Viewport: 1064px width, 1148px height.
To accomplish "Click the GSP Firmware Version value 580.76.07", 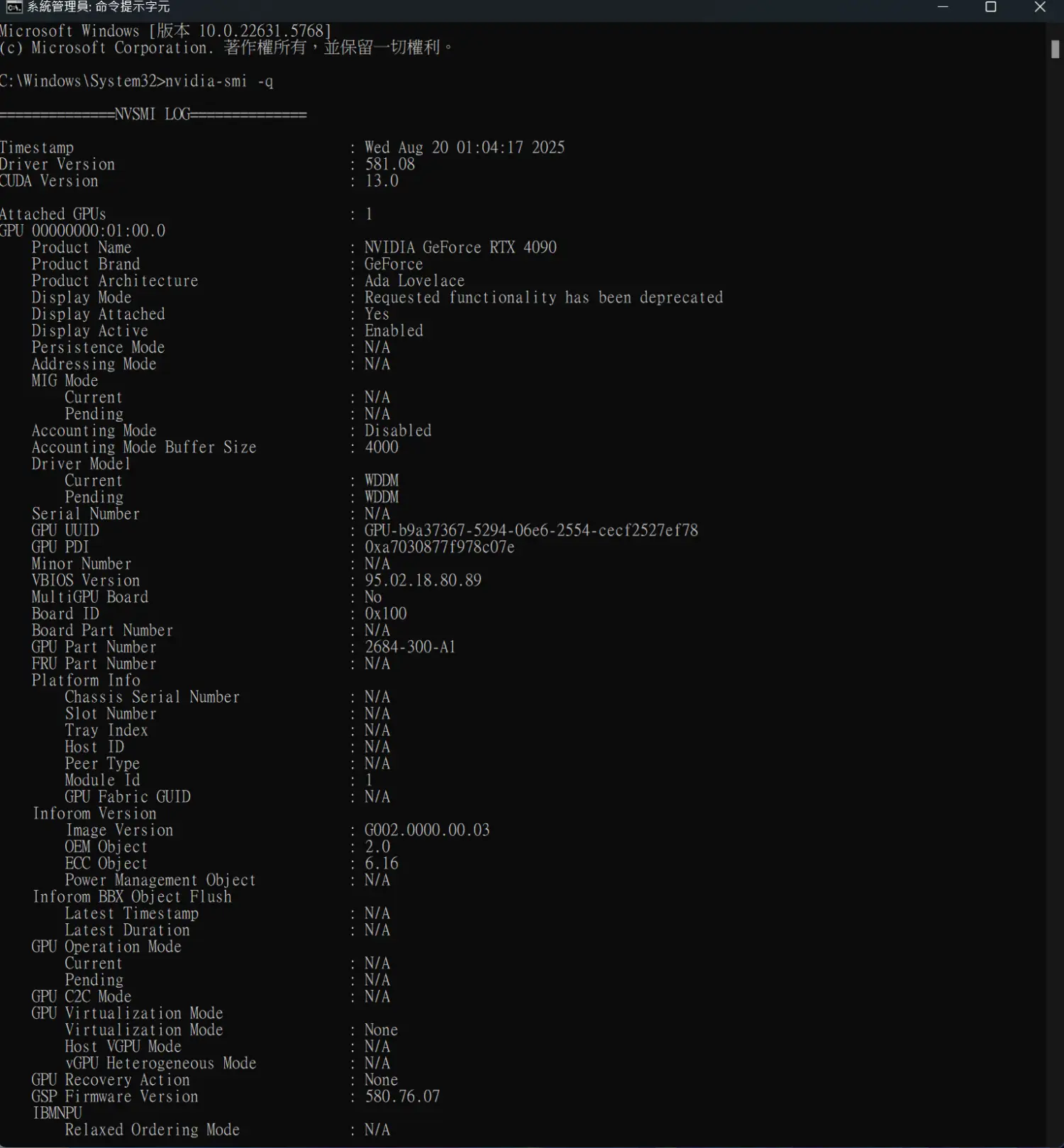I will click(402, 1097).
